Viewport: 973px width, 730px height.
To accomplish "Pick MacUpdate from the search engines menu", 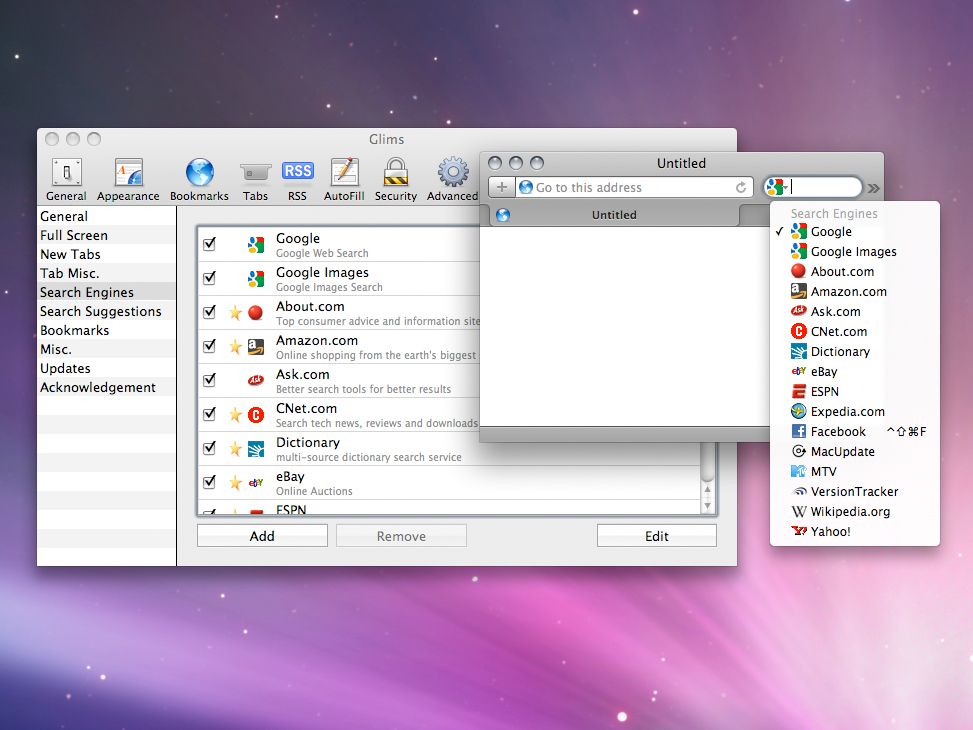I will [x=854, y=451].
